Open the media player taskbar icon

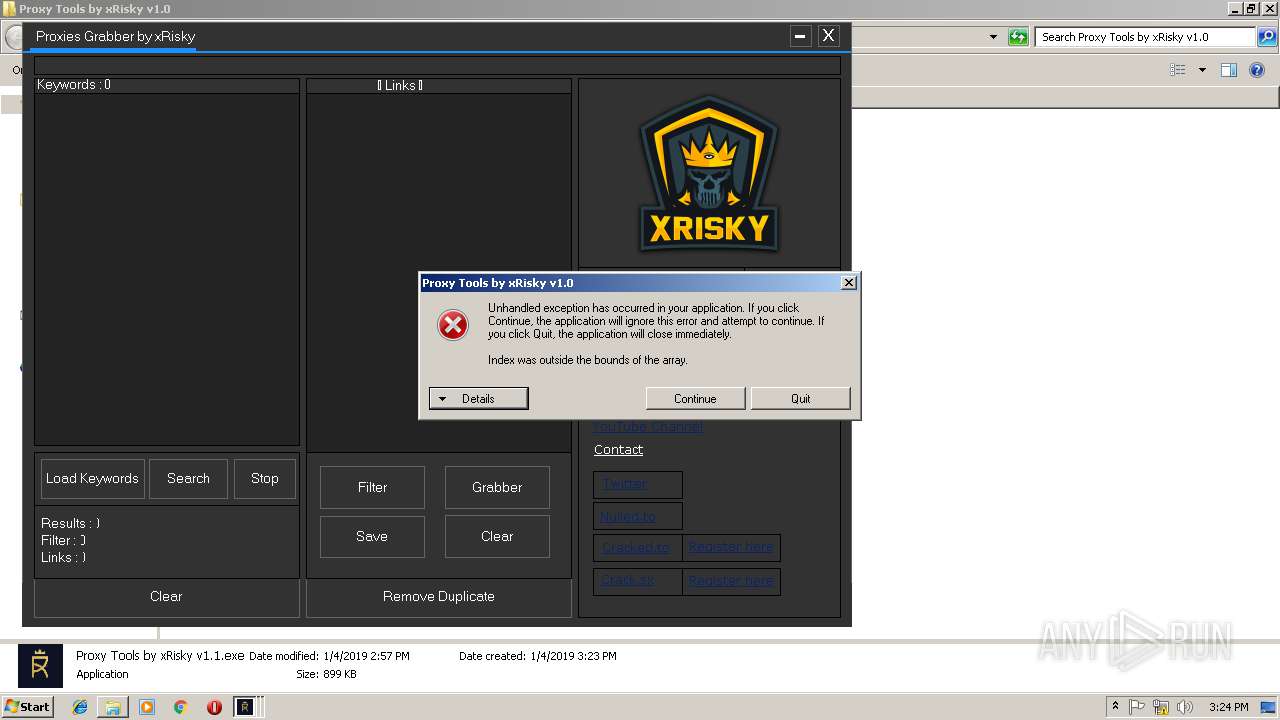pyautogui.click(x=147, y=707)
